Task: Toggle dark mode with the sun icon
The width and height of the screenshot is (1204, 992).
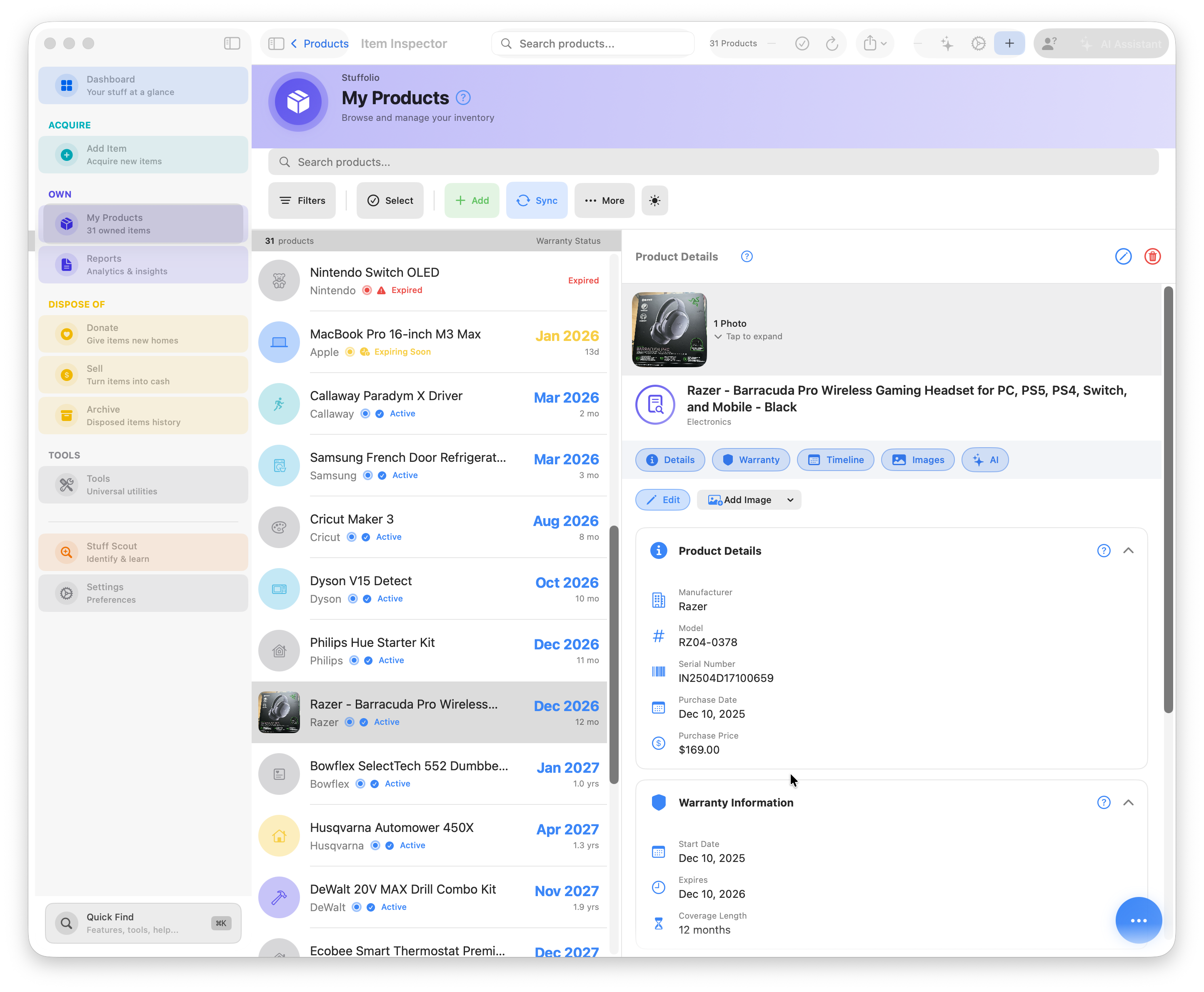Action: click(x=654, y=200)
